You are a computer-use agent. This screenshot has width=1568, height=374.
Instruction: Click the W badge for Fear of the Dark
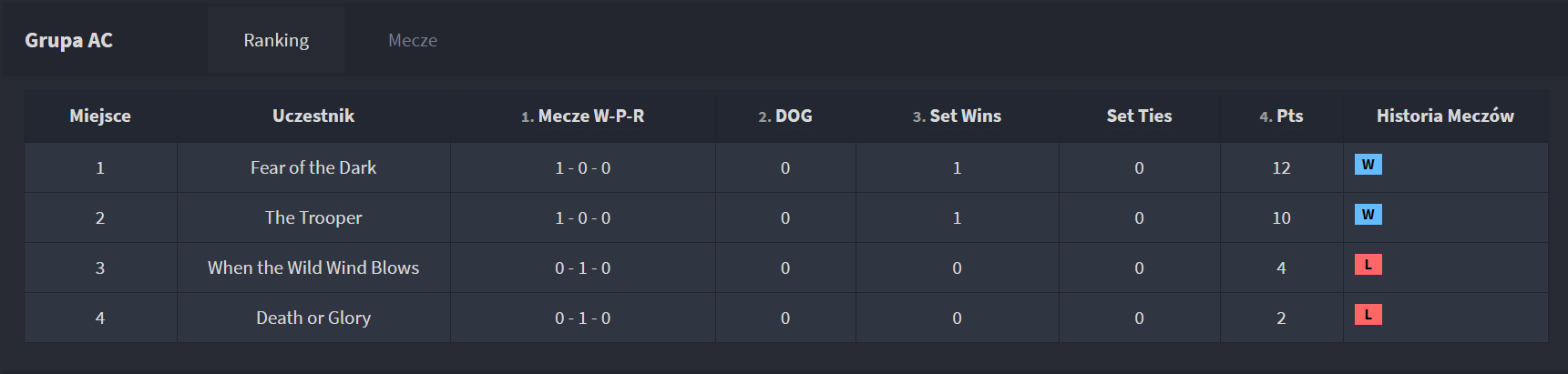tap(1368, 165)
